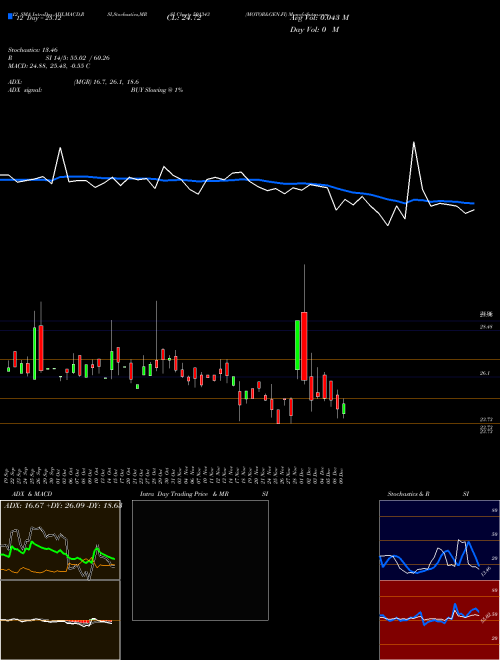Click the last green candle on the chart
Viewport: 500px width, 660px height.
(344, 409)
